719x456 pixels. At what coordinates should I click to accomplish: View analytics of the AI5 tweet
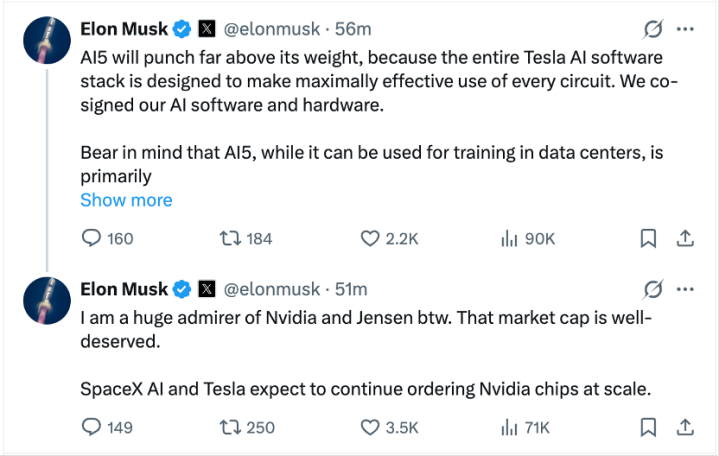coord(509,238)
